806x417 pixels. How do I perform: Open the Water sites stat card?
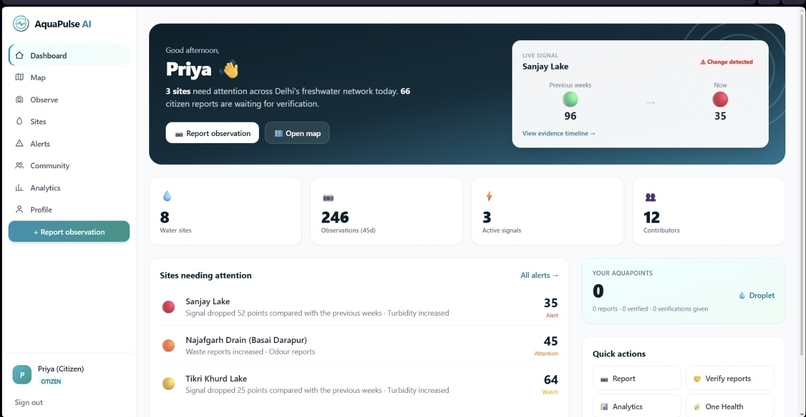(225, 211)
